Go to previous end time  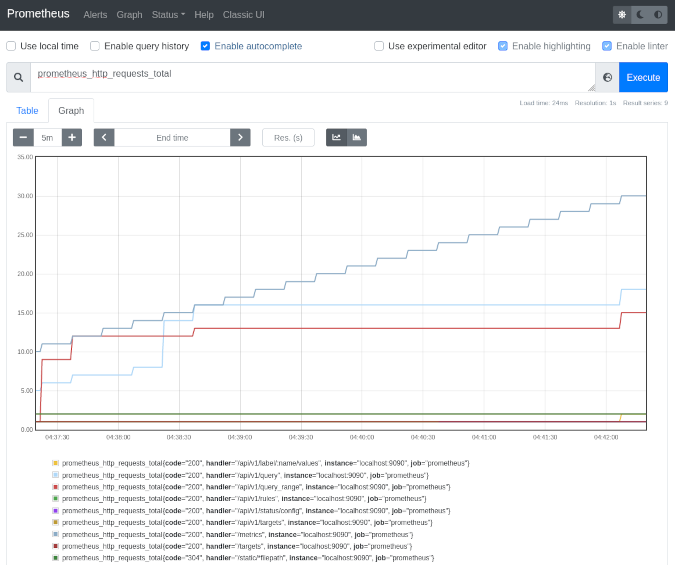click(104, 138)
